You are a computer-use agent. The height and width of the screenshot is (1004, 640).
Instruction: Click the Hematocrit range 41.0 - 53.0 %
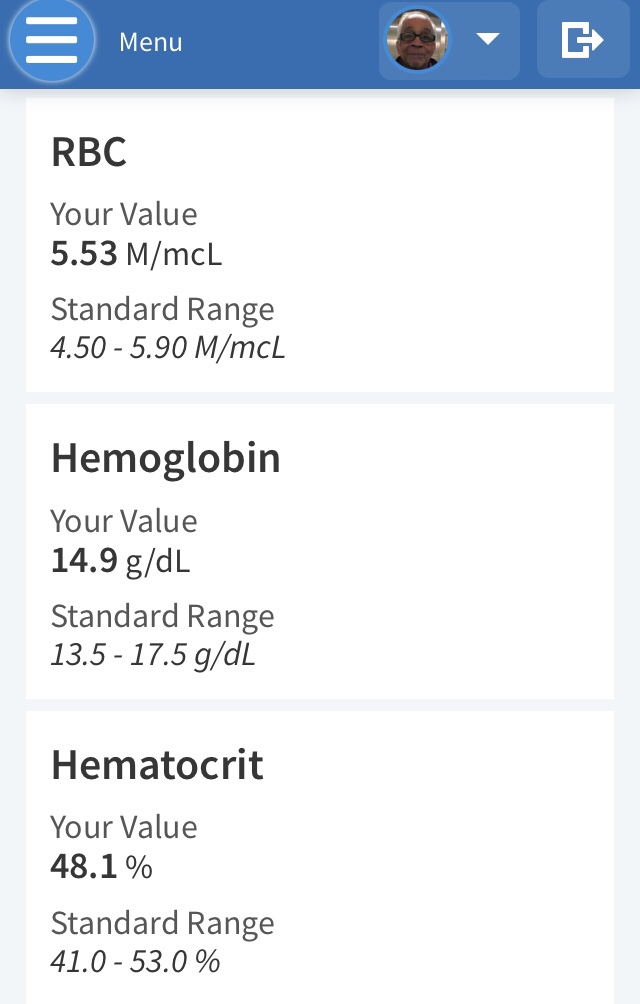pos(135,961)
